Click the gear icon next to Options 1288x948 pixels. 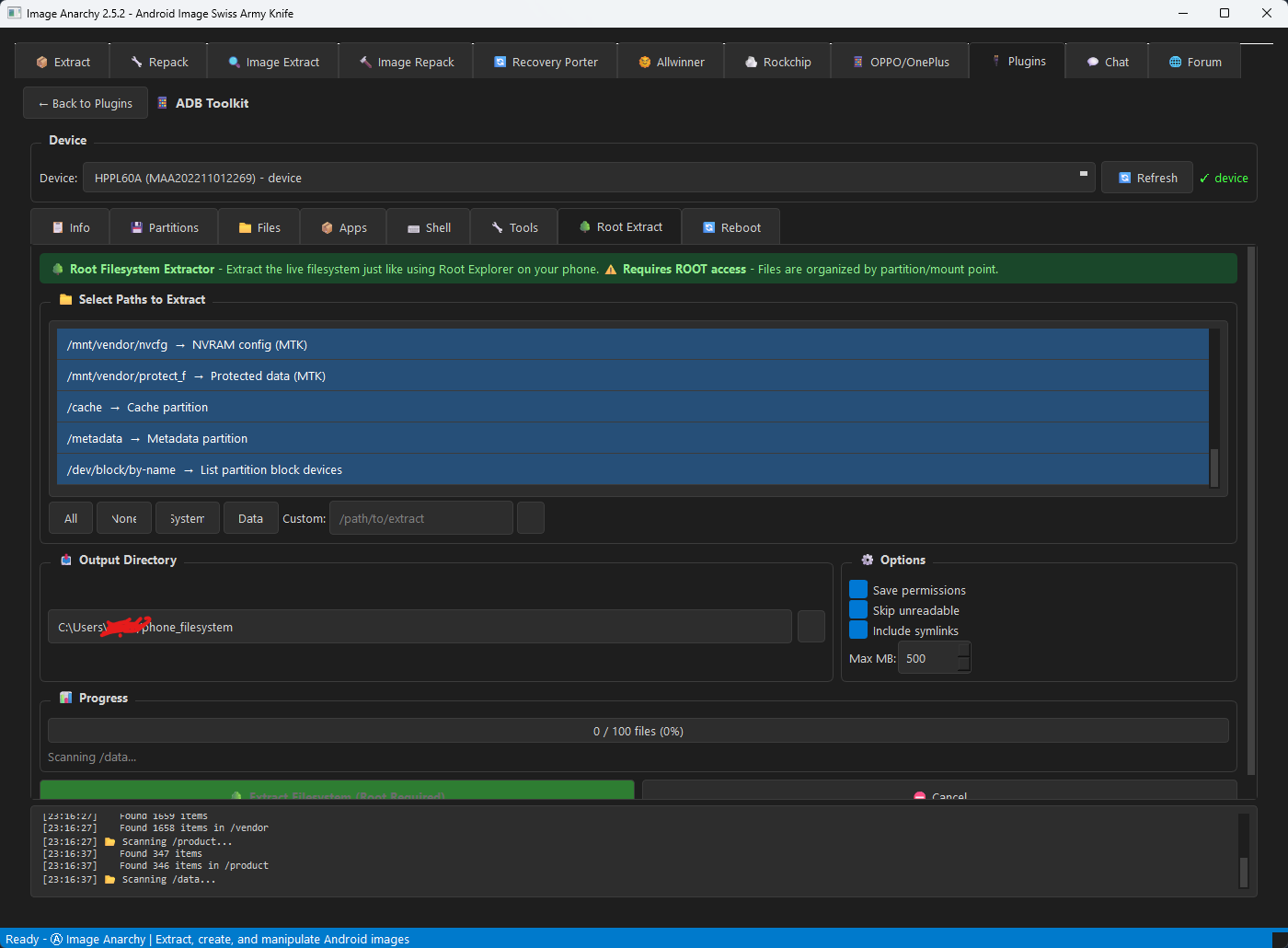click(x=867, y=560)
